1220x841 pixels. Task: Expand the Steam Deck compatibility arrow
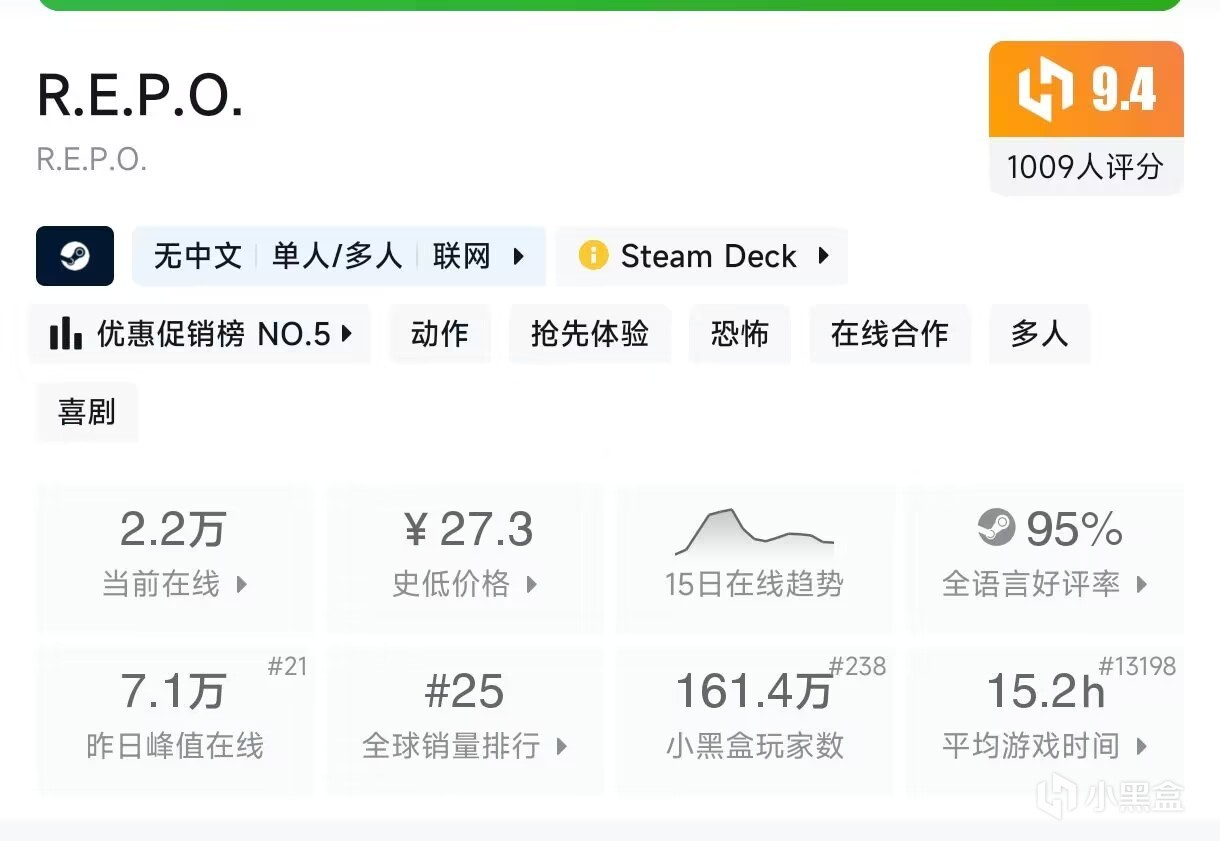(x=823, y=256)
